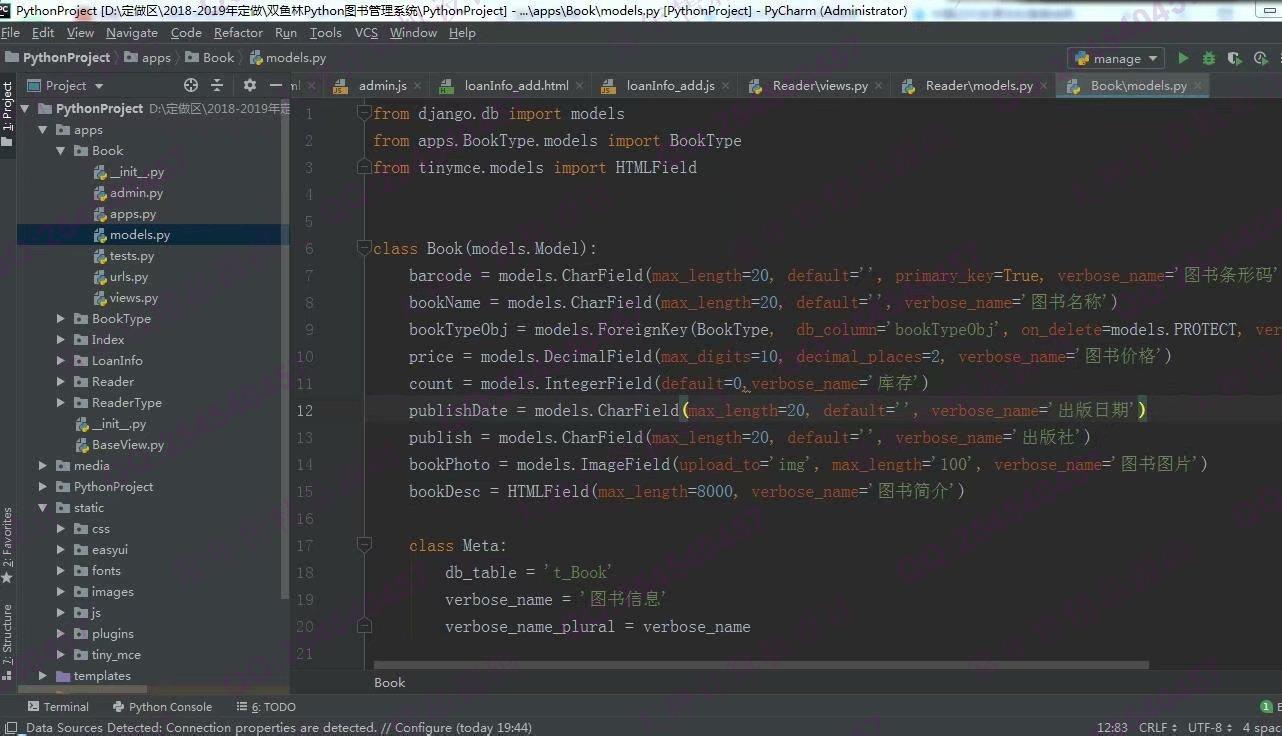
Task: Collapse the apps folder
Action: click(x=43, y=130)
